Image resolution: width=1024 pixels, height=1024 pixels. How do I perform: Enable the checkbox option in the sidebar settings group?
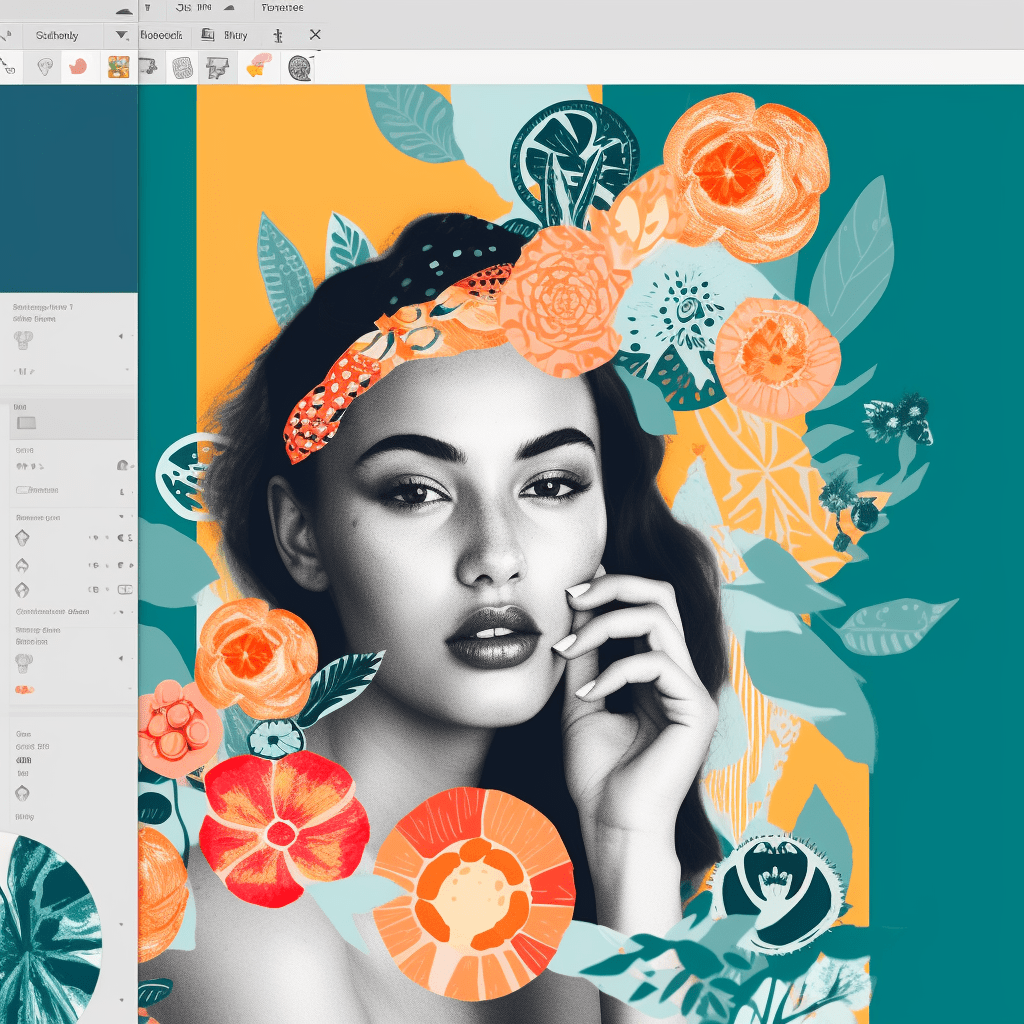point(22,489)
